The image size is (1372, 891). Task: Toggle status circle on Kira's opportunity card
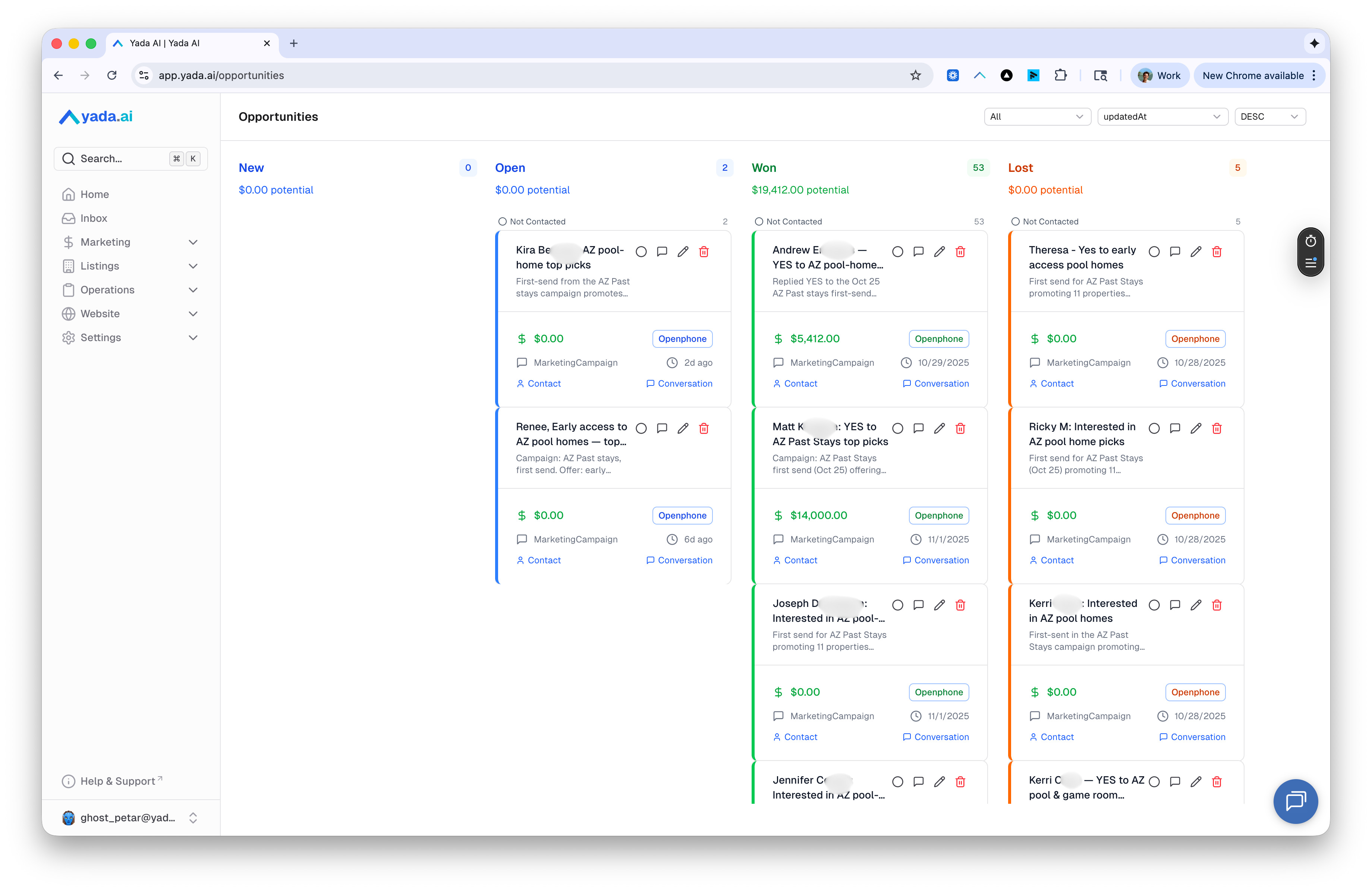[x=641, y=252]
